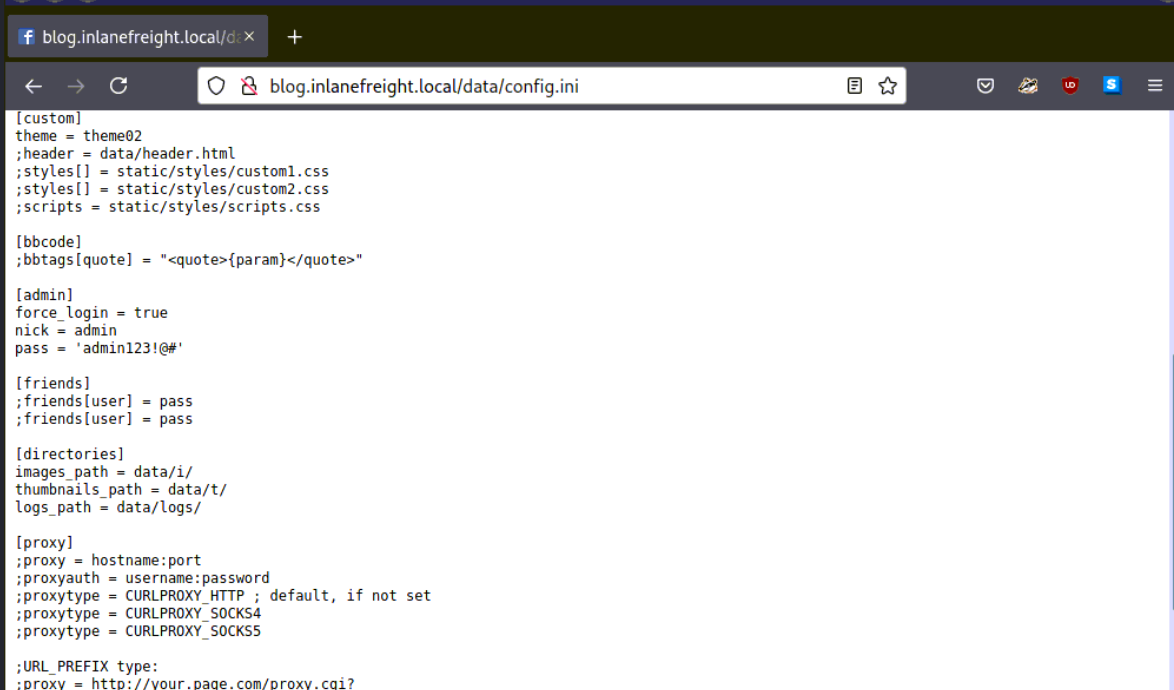Click the tab's favicon
This screenshot has height=690, width=1174.
coord(26,37)
